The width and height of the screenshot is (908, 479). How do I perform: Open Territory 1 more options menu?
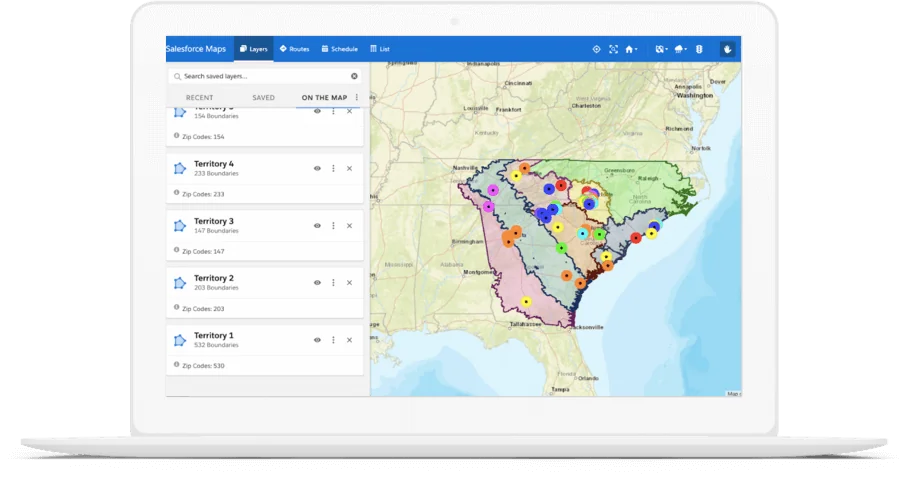[333, 340]
